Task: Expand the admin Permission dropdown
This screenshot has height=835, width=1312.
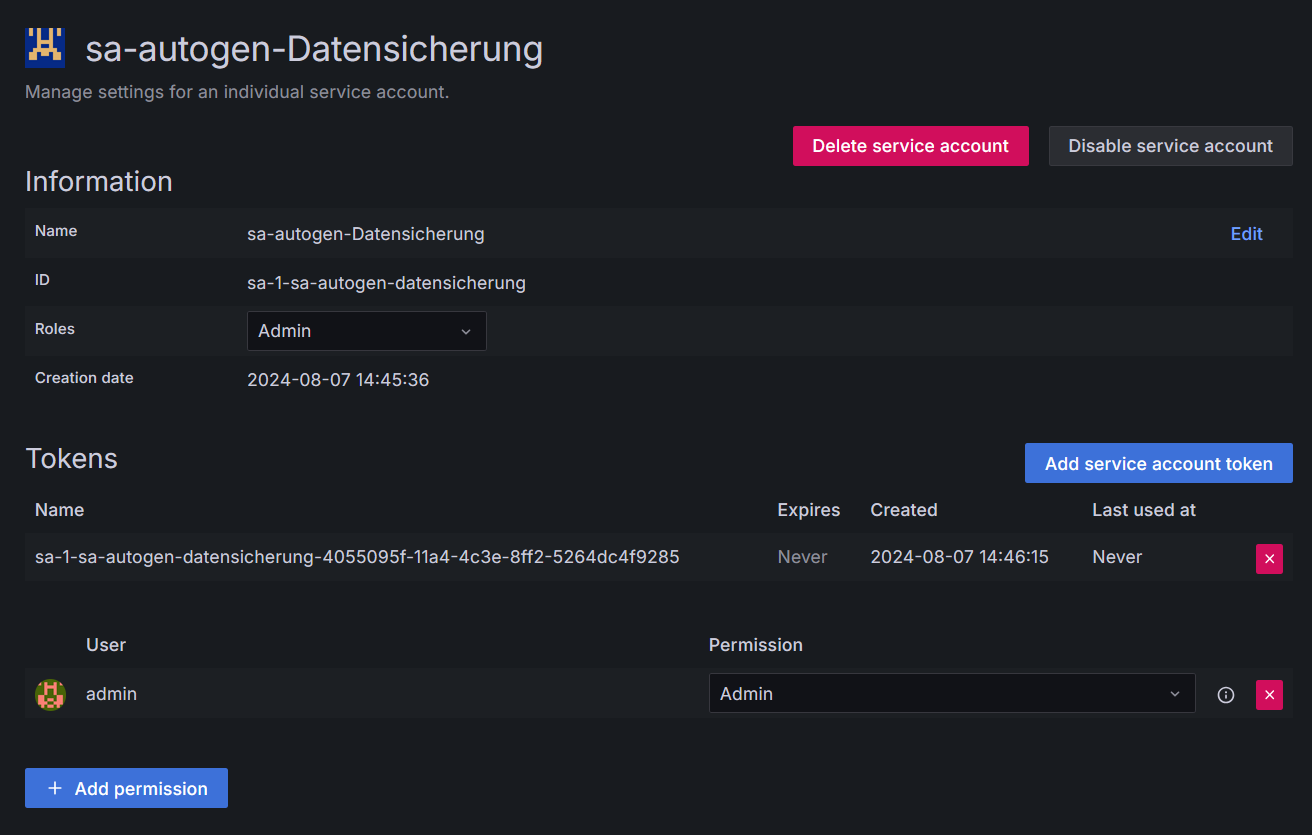Action: click(x=951, y=694)
